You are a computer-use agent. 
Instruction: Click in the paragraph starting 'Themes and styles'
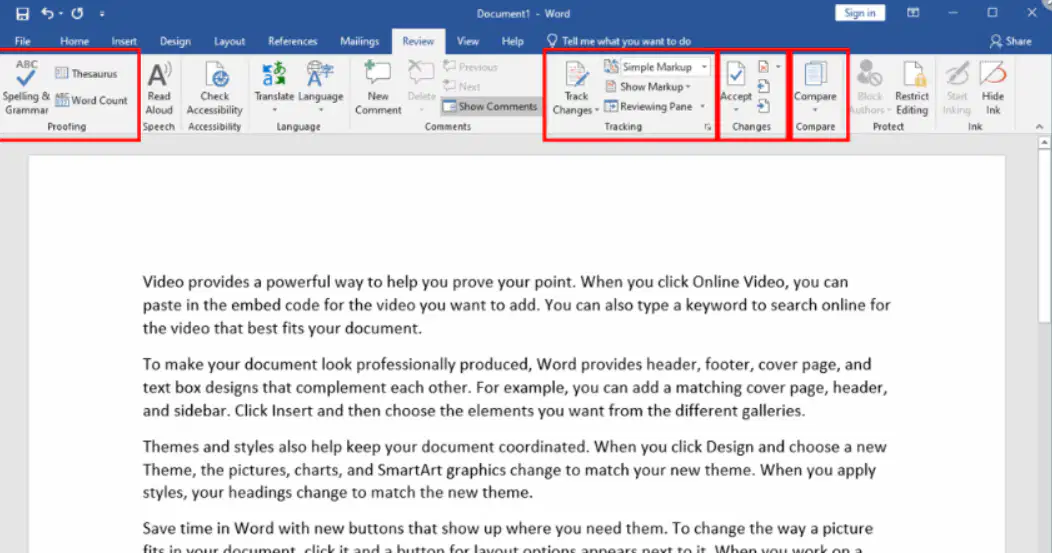click(515, 470)
